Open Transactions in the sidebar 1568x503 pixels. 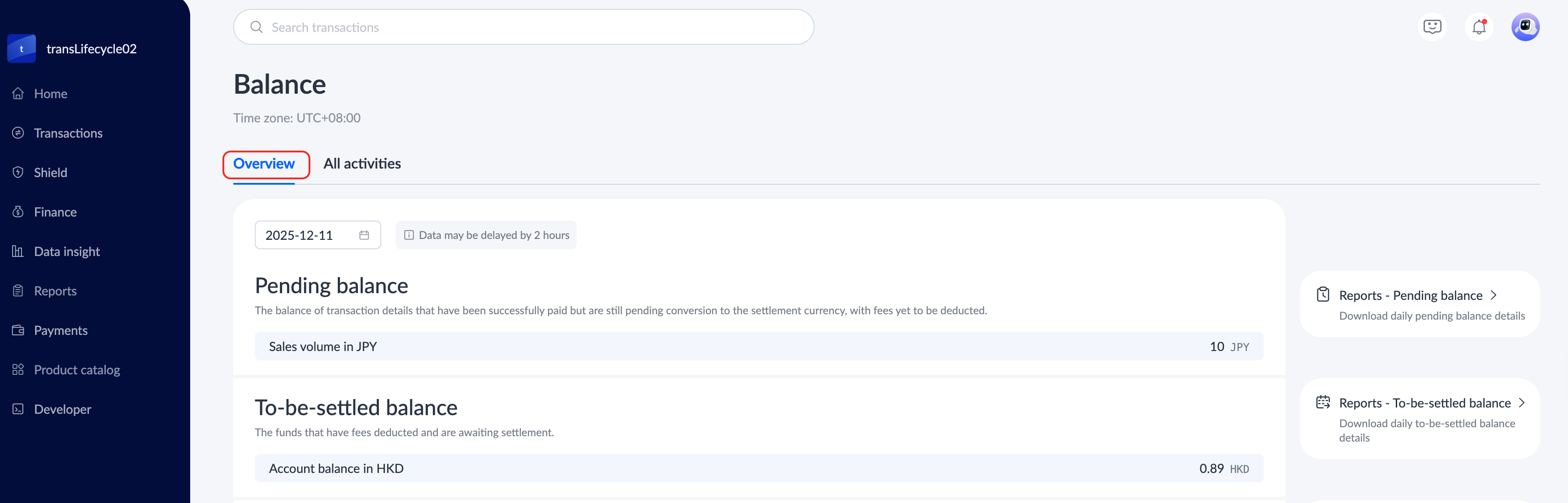point(68,133)
